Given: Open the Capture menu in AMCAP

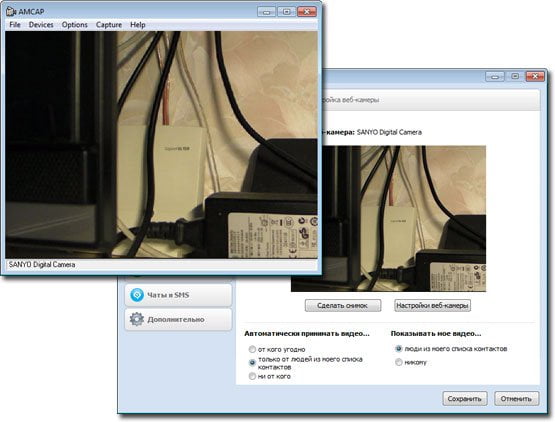Looking at the screenshot, I should [109, 25].
